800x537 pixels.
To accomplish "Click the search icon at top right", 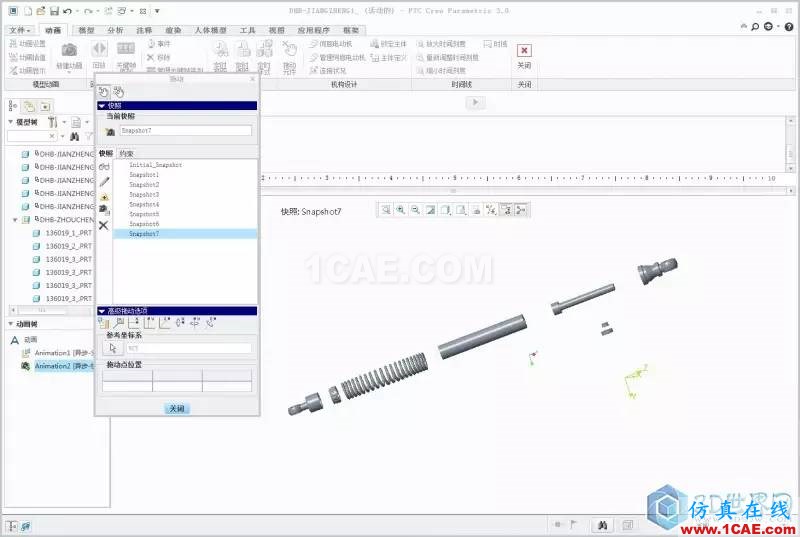I will point(755,27).
